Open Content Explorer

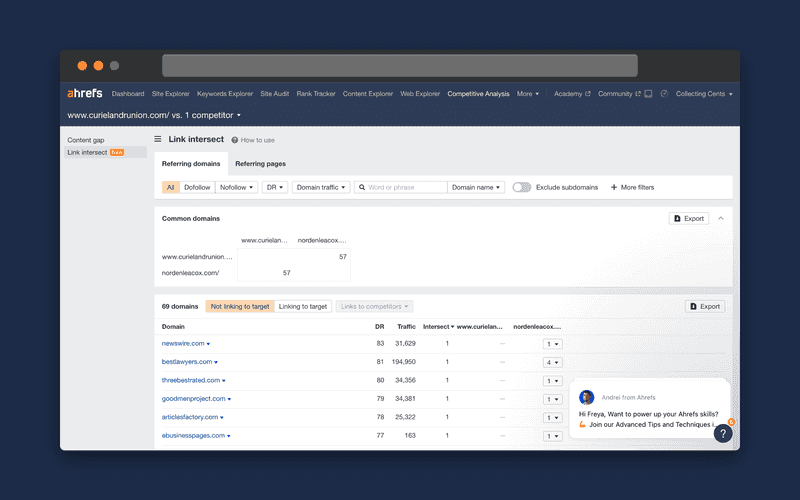[368, 94]
